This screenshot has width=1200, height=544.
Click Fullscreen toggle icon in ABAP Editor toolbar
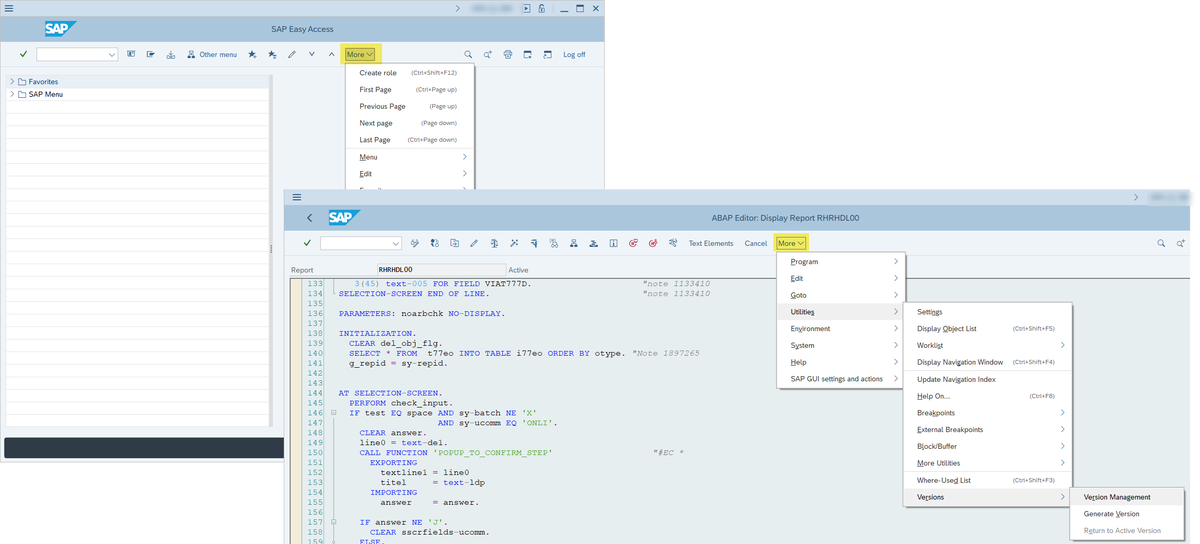[x=614, y=243]
